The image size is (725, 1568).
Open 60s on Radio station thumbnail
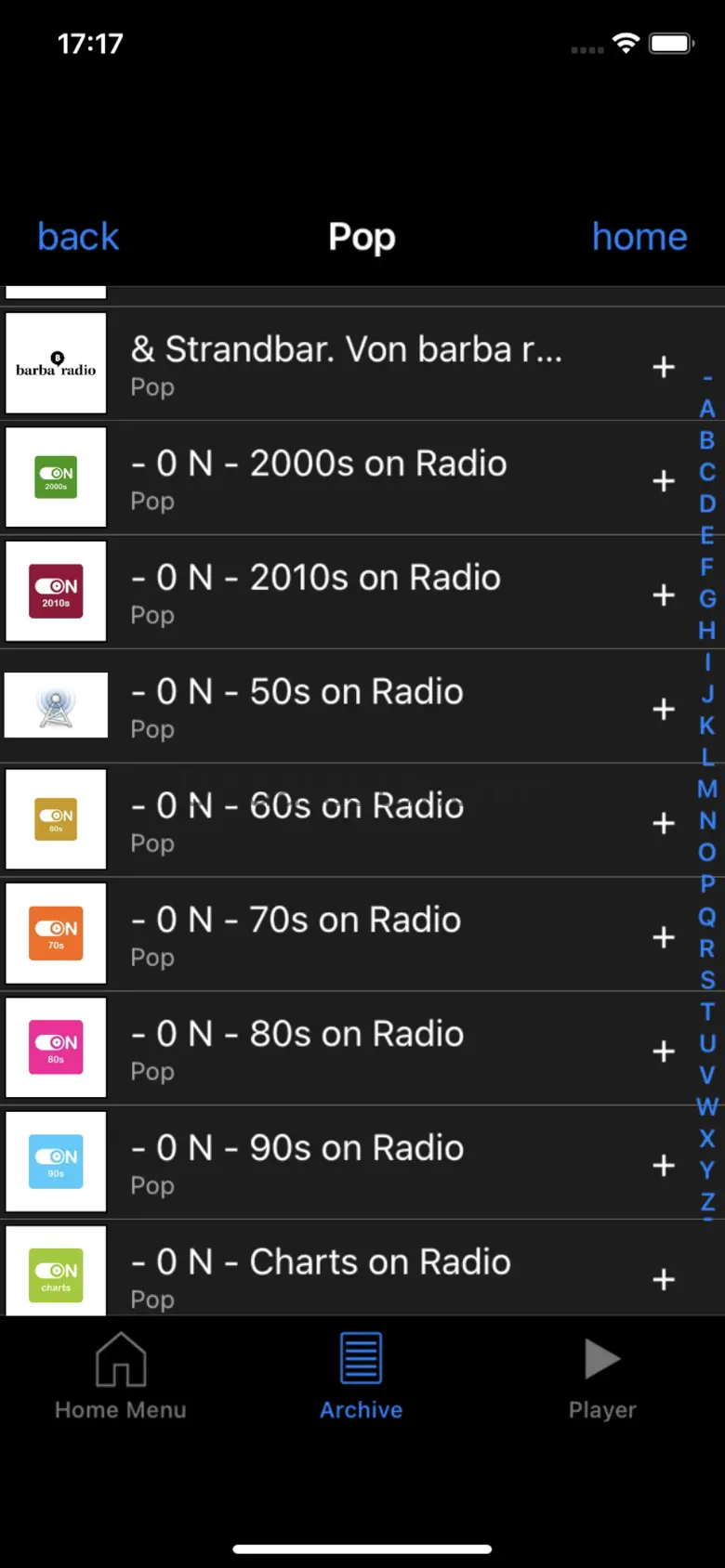(x=56, y=819)
